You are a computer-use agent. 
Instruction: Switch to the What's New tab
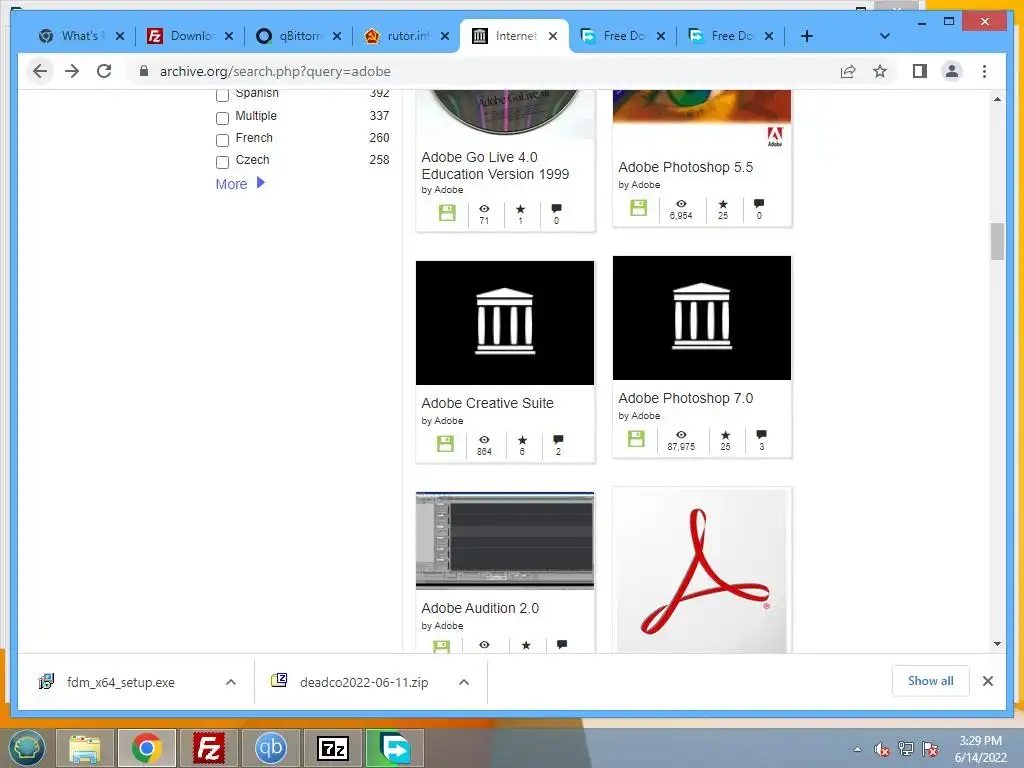pyautogui.click(x=81, y=36)
